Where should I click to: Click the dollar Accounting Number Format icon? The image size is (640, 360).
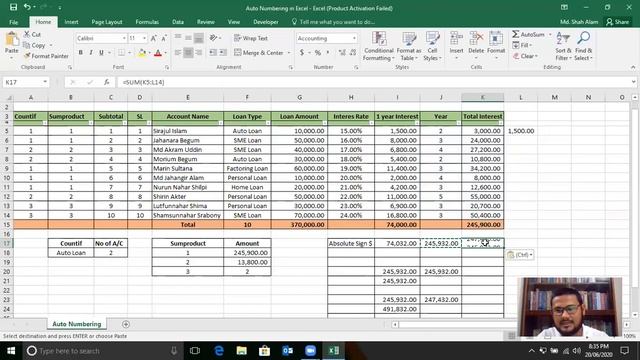302,53
